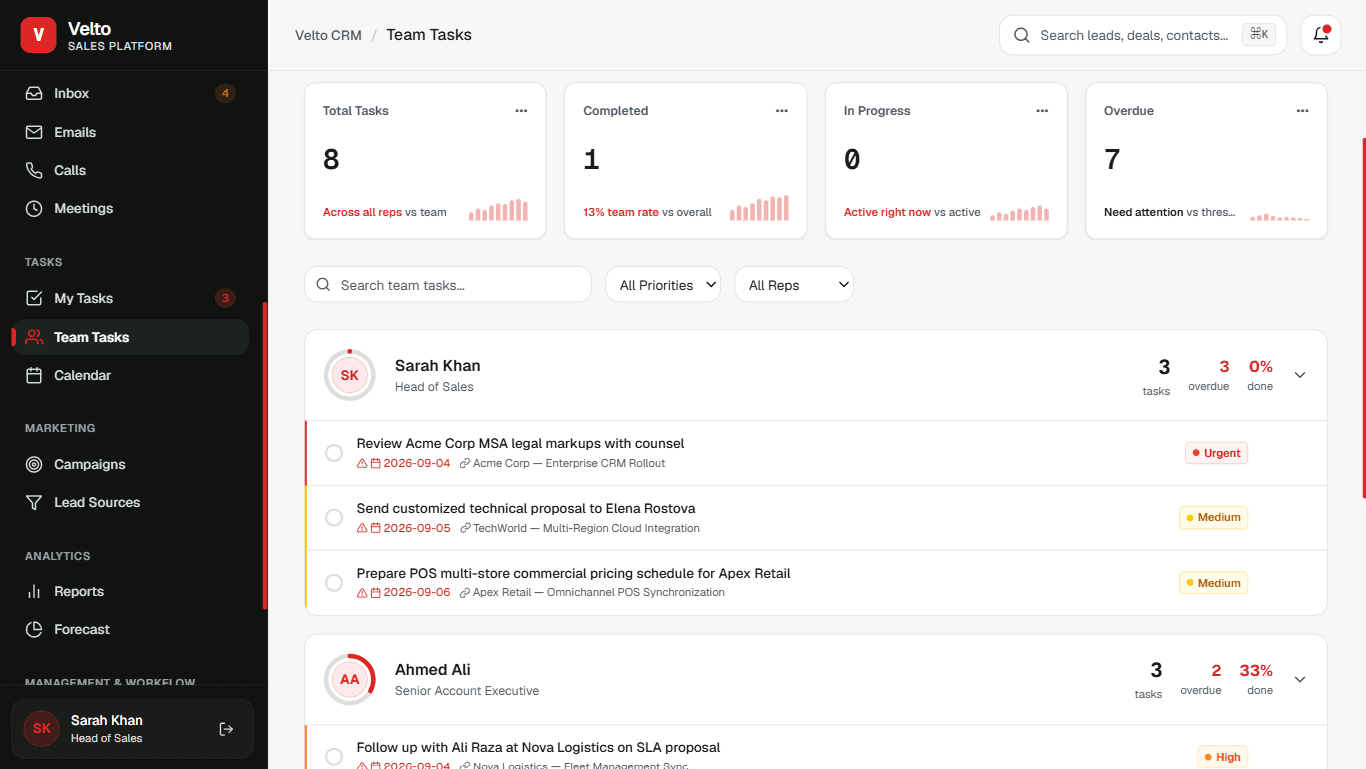
Task: Open Total Tasks card options menu
Action: click(x=521, y=111)
